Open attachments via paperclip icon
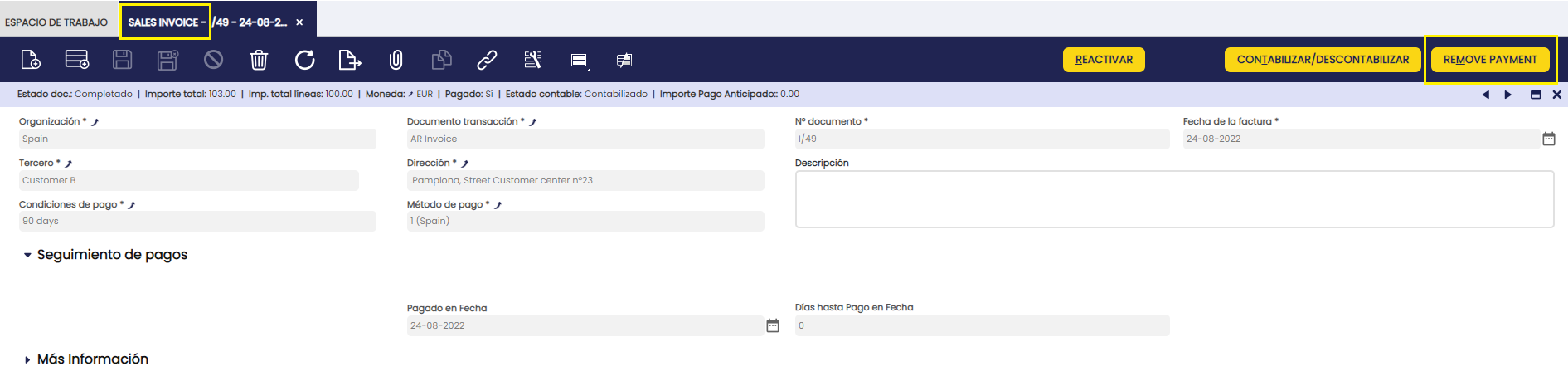Screen dimensions: 1568x386 (x=396, y=60)
